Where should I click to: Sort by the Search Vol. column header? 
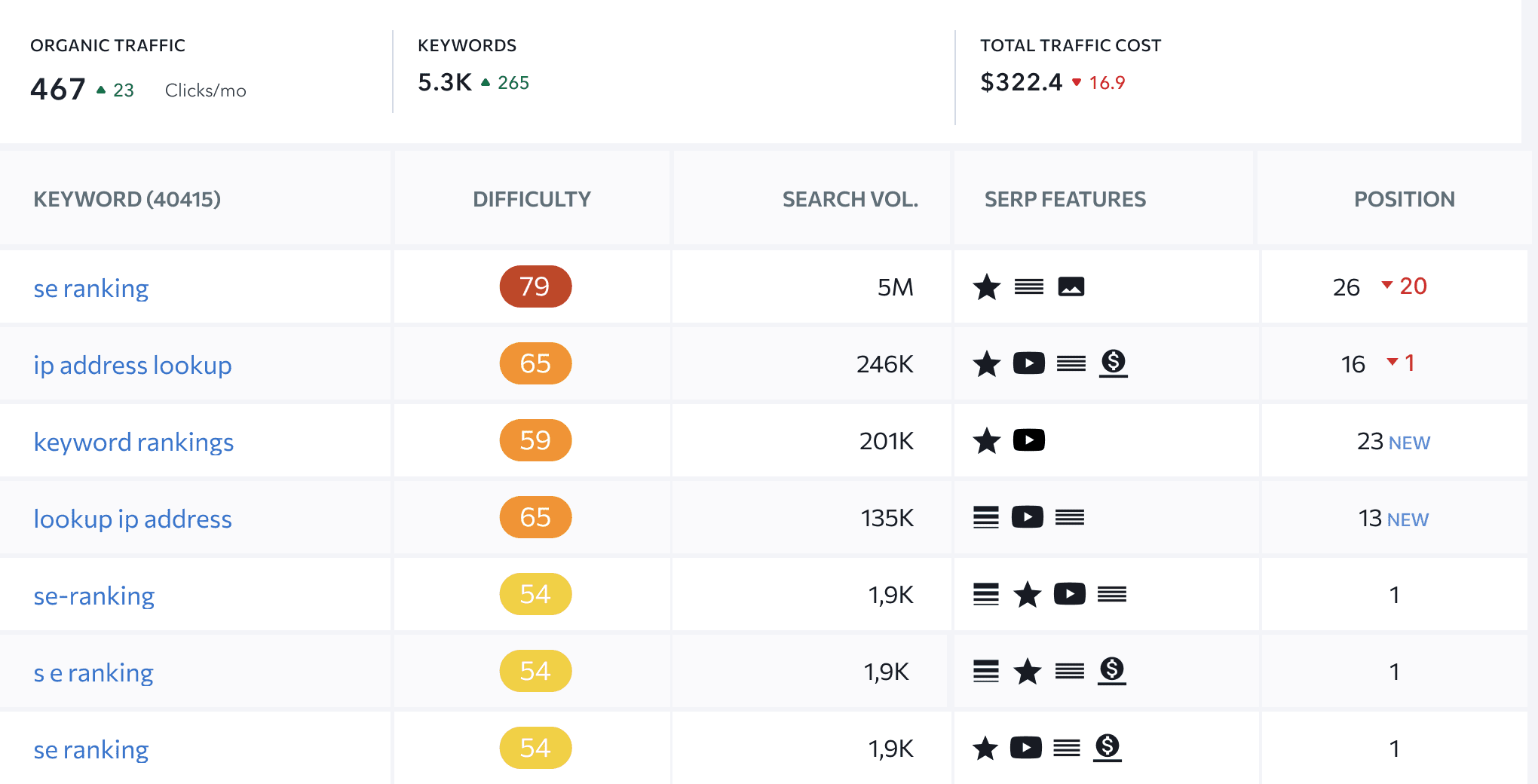(850, 199)
